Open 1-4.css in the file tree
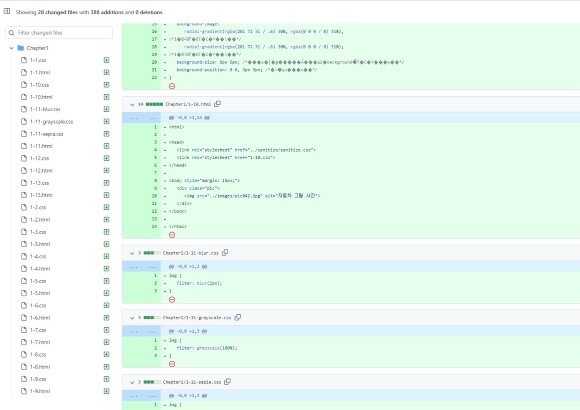580x410 pixels. [x=38, y=256]
